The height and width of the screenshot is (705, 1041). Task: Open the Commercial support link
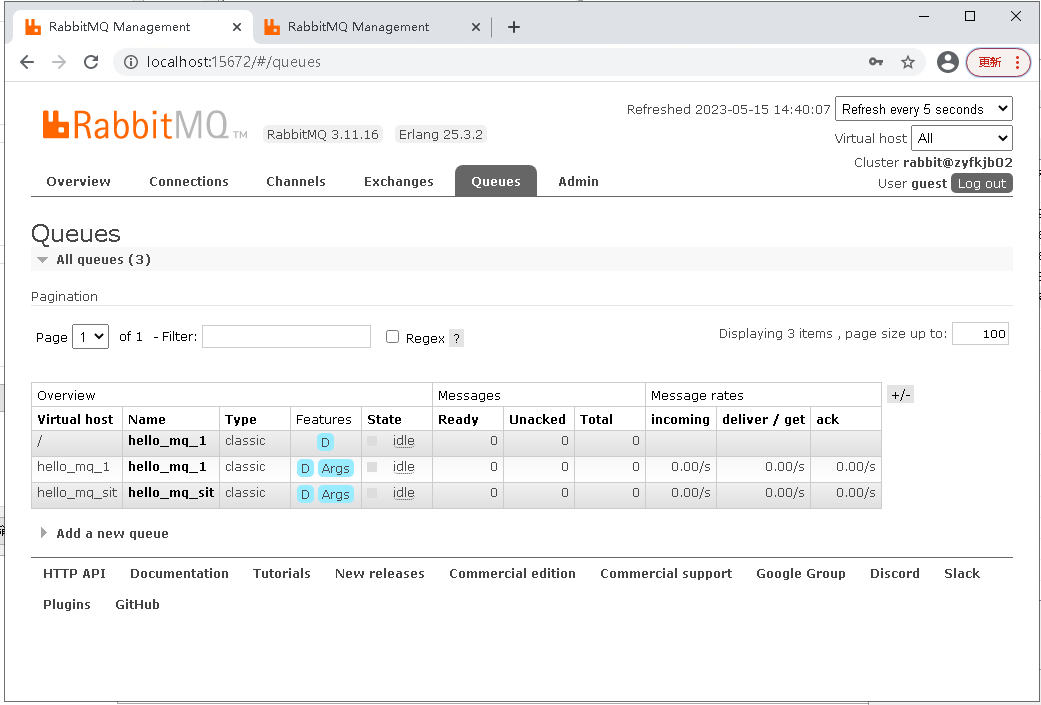pyautogui.click(x=666, y=574)
